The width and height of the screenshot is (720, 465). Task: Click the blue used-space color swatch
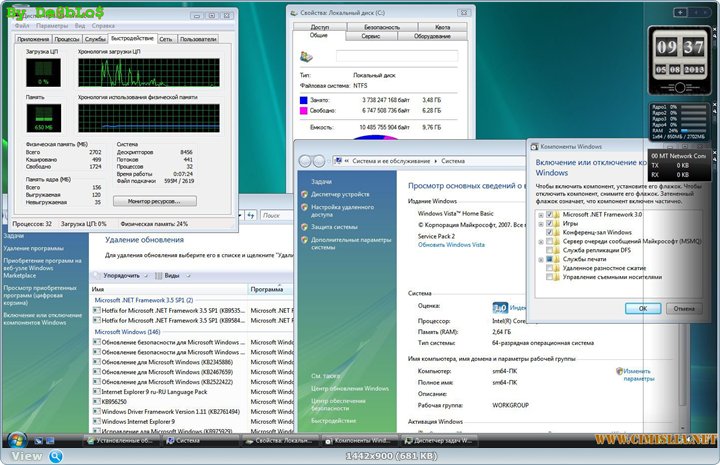point(304,100)
